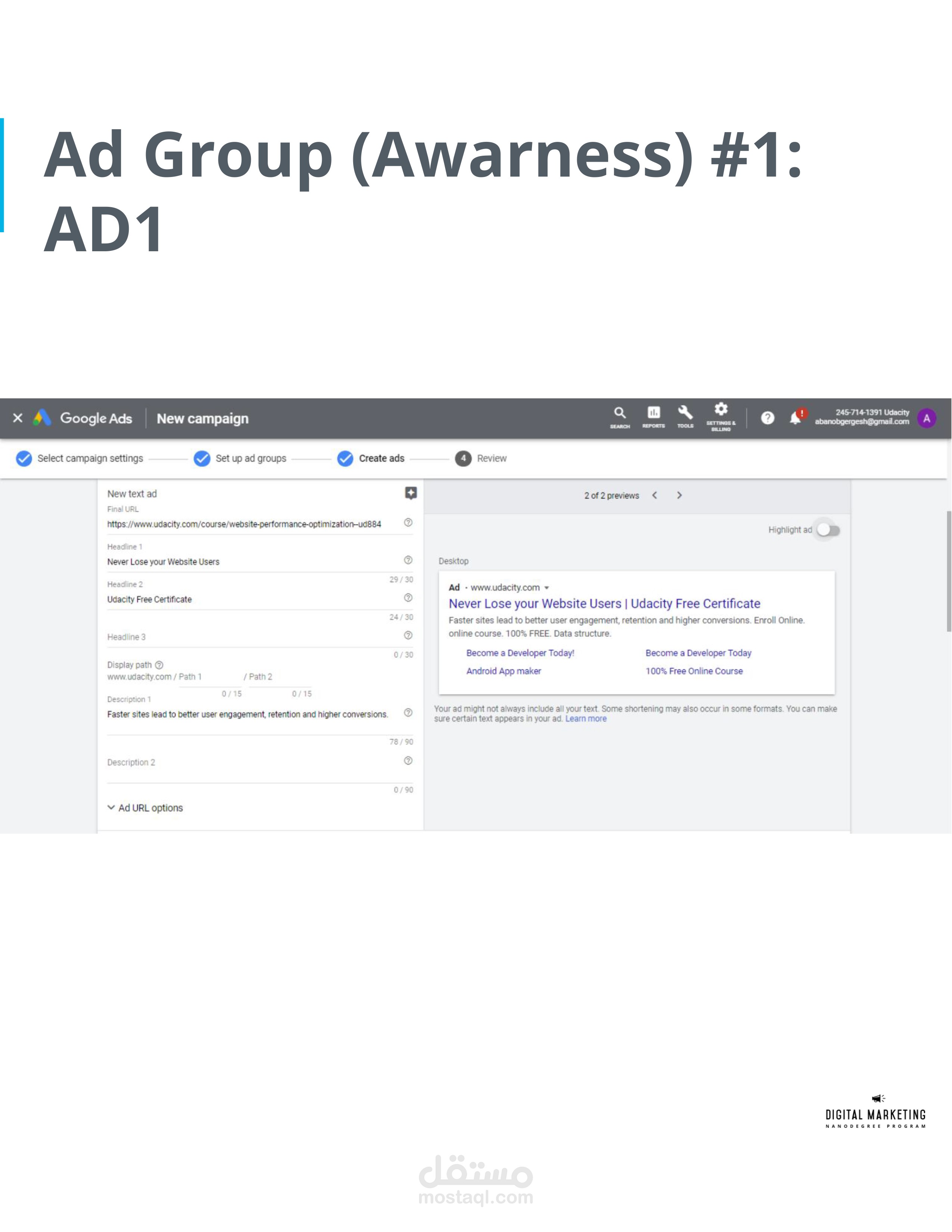Open the account avatar menu
This screenshot has height=1232, width=952.
coord(927,418)
